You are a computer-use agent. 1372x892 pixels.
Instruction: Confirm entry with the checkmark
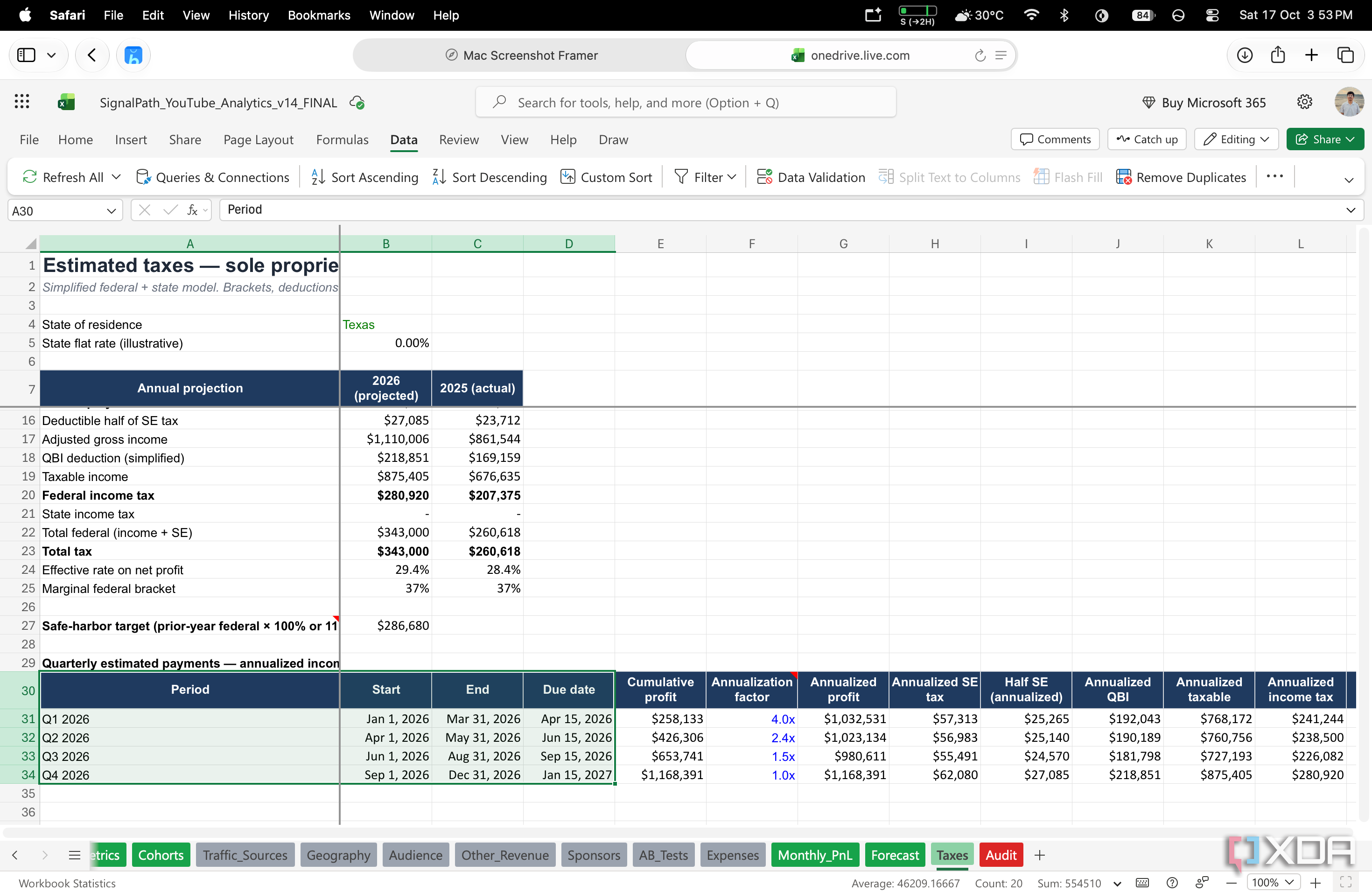coord(170,210)
